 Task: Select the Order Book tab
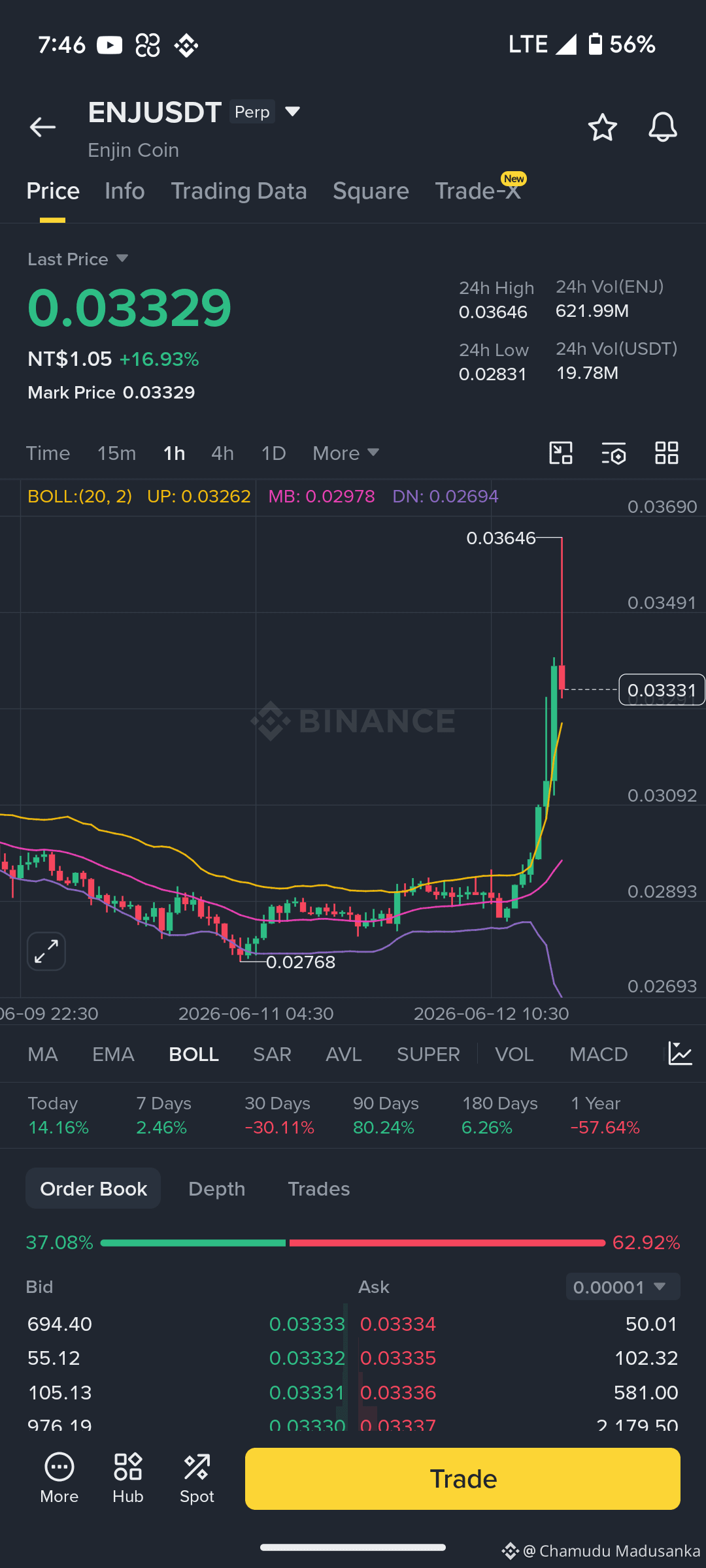click(93, 1188)
